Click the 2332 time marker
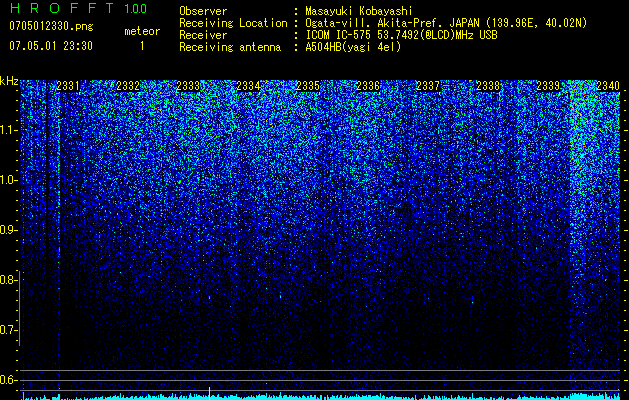This screenshot has width=629, height=400. pyautogui.click(x=128, y=86)
